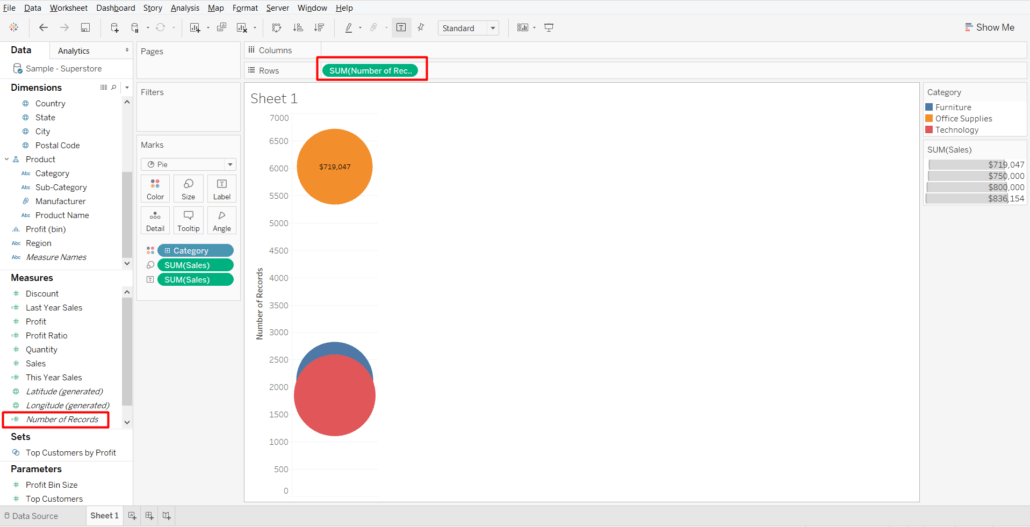The height and width of the screenshot is (527, 1030).
Task: Click the Color button on Marks card
Action: coord(155,189)
